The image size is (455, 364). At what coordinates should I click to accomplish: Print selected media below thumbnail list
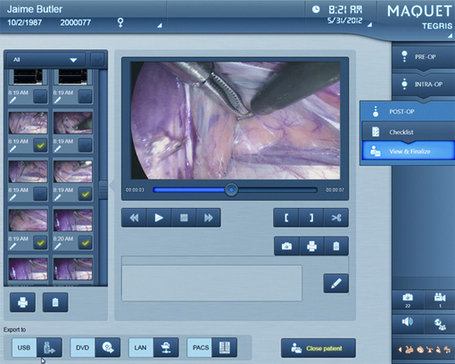[x=23, y=302]
